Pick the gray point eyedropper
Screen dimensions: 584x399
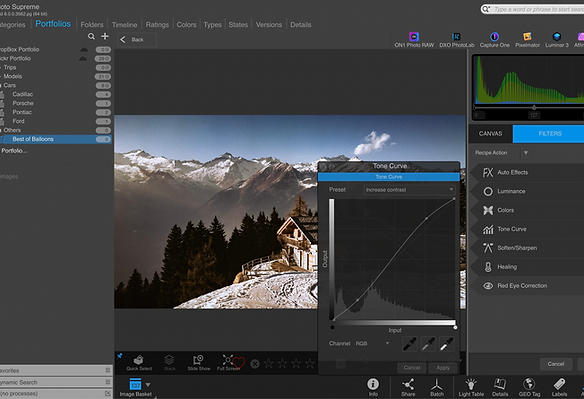point(428,344)
